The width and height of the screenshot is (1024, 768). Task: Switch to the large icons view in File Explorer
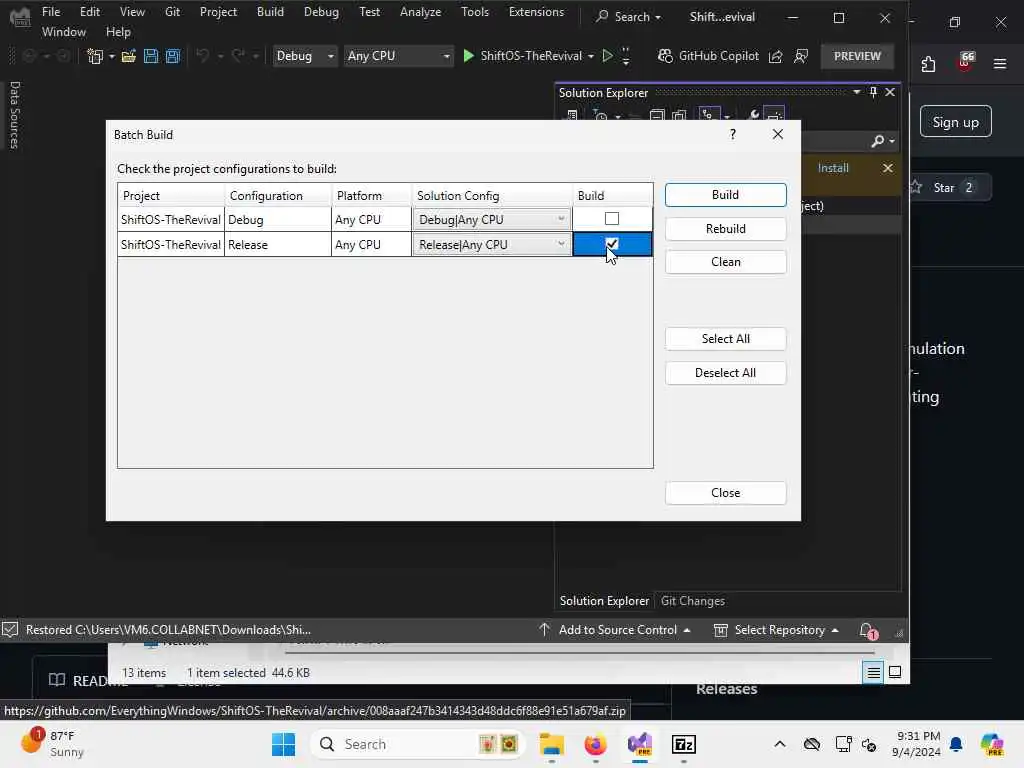coord(895,672)
